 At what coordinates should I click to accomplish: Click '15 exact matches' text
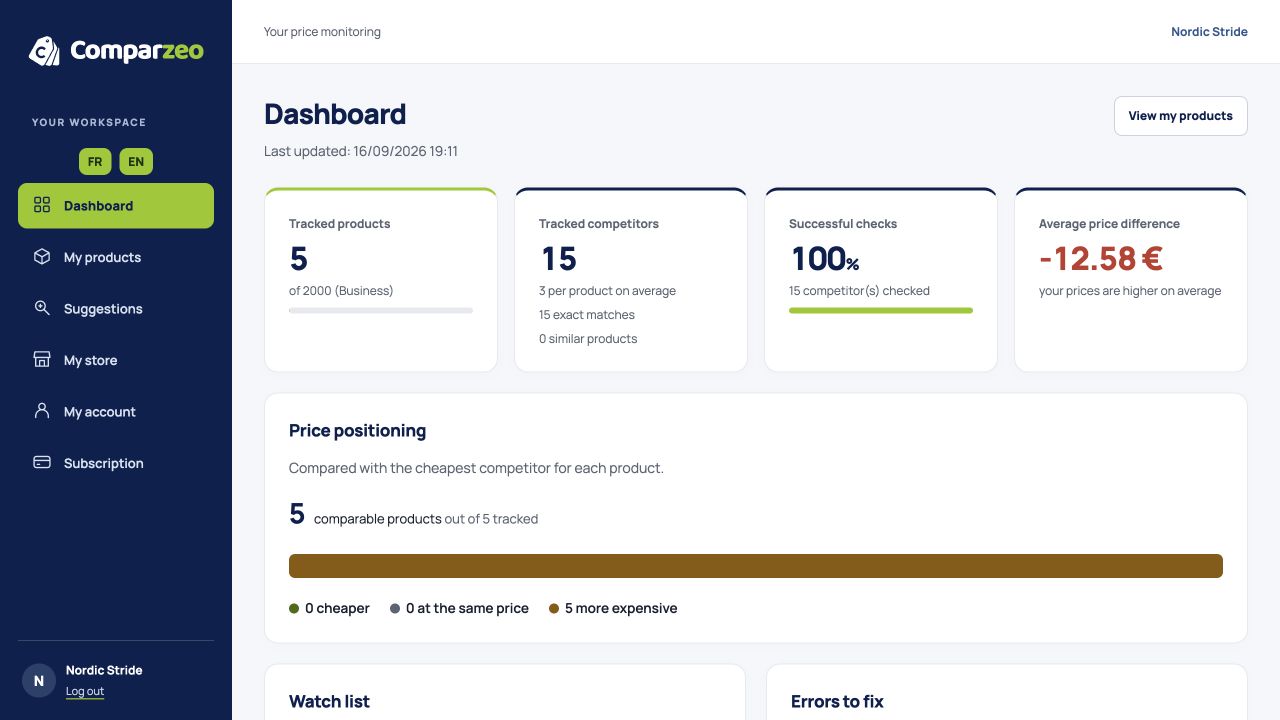587,315
